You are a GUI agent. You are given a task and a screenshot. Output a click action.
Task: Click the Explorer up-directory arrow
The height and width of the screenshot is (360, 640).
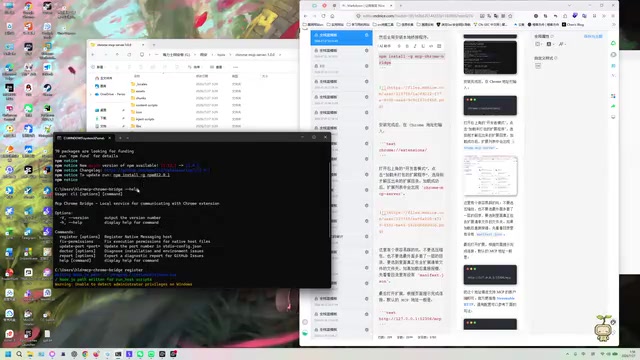coord(117,54)
